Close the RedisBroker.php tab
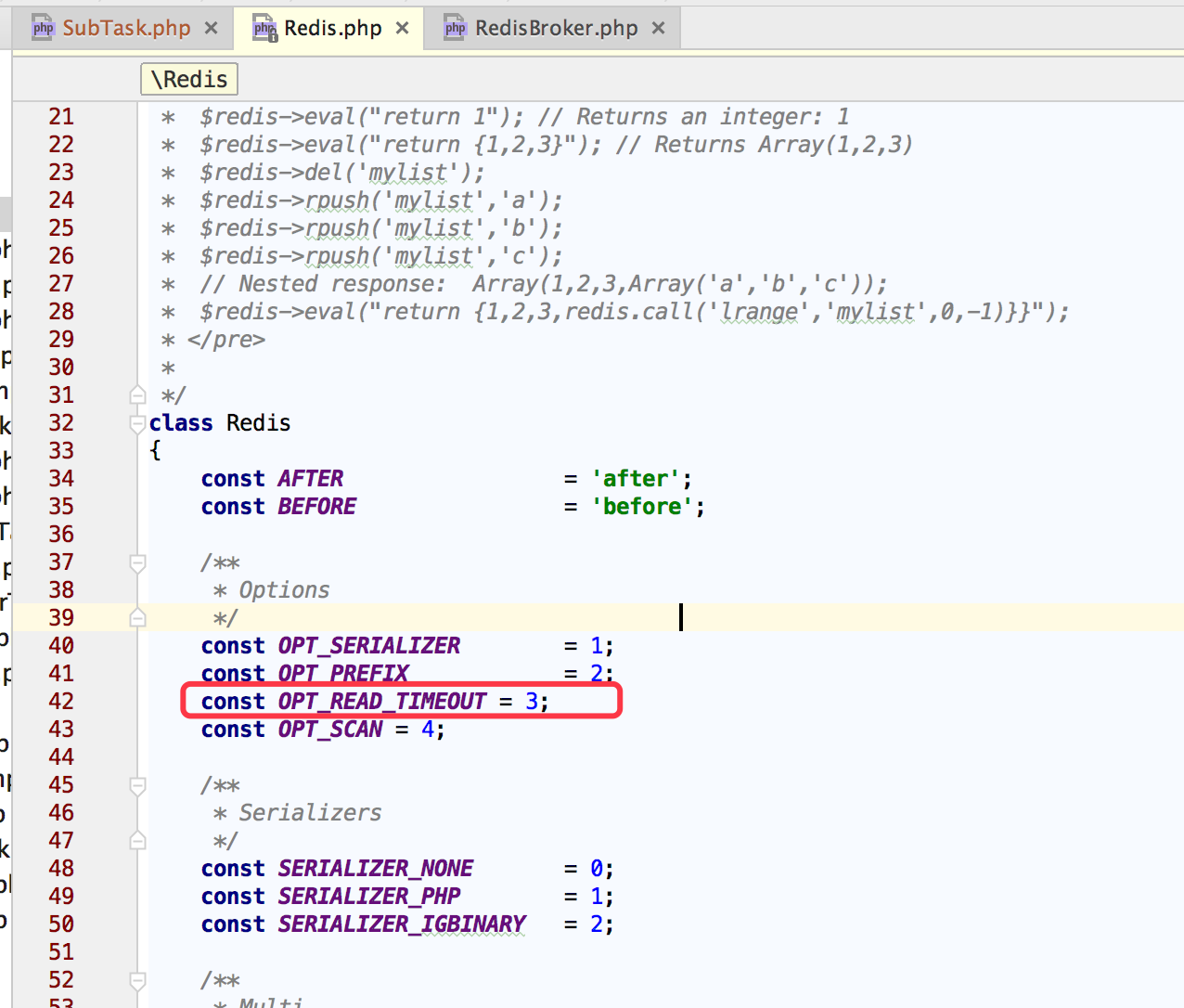Image resolution: width=1184 pixels, height=1008 pixels. pyautogui.click(x=659, y=28)
